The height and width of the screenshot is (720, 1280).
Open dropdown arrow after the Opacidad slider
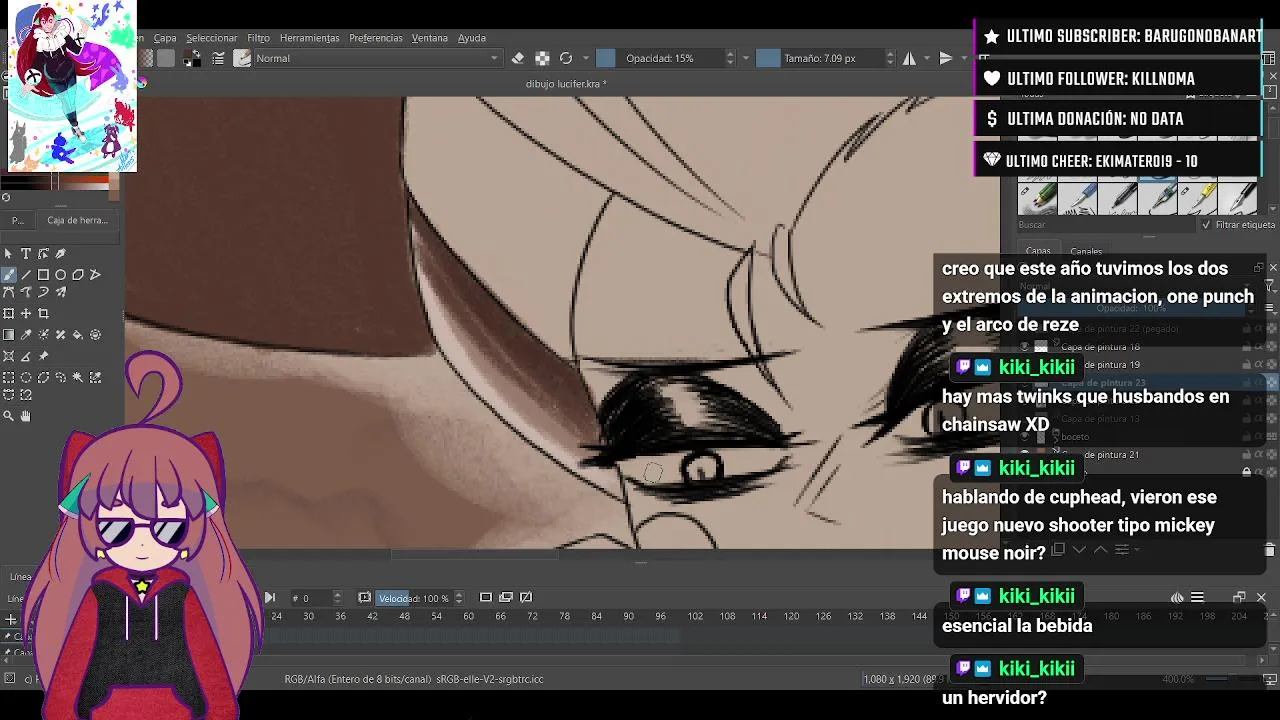[x=746, y=58]
